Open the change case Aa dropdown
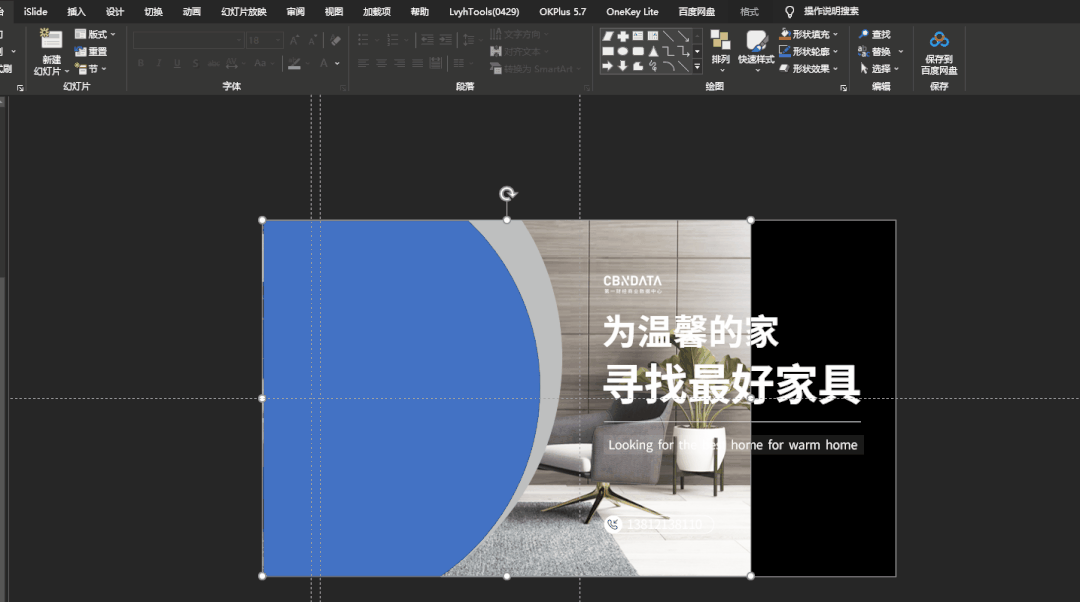 click(263, 63)
